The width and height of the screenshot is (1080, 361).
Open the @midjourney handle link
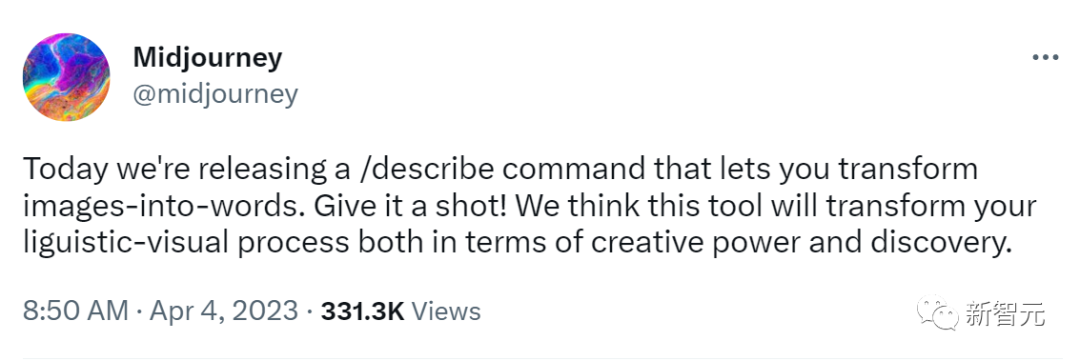tap(215, 94)
